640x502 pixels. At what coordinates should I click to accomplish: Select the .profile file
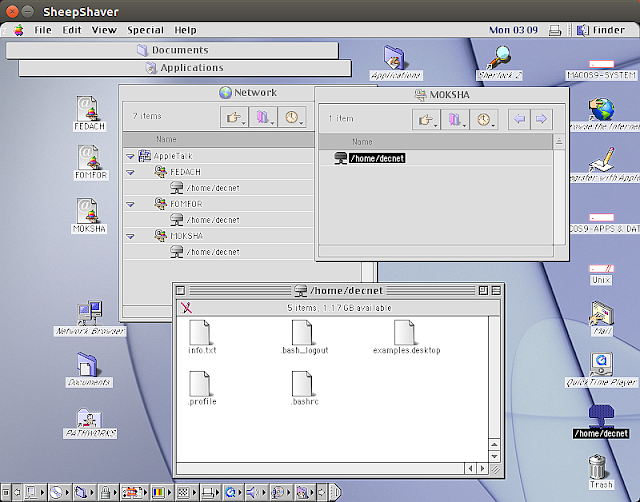point(202,388)
